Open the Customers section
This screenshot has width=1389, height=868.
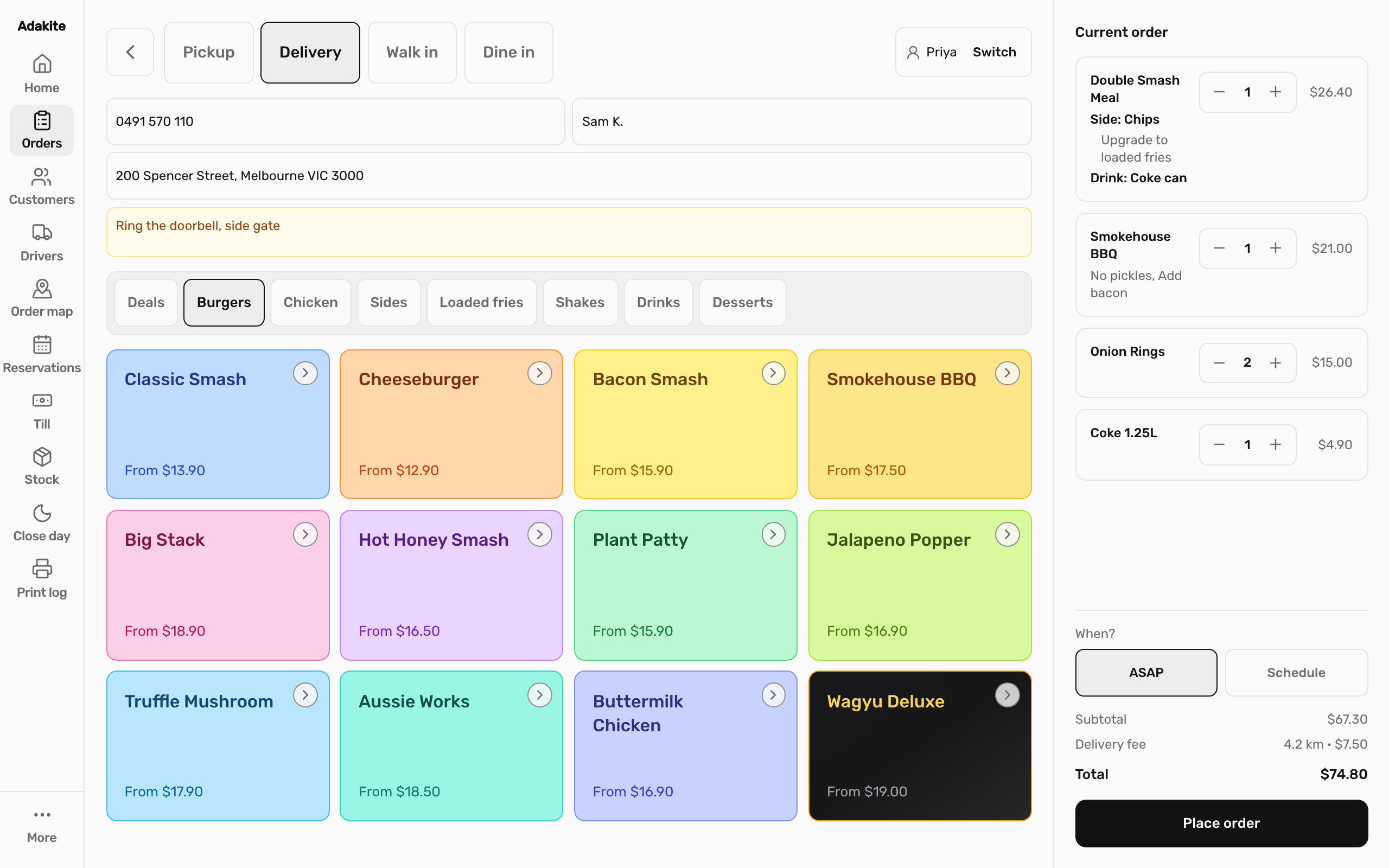[41, 187]
